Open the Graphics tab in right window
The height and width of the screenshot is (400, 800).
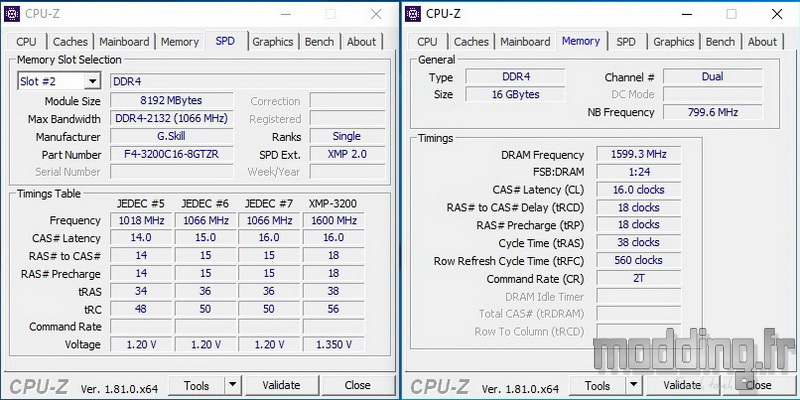pos(673,42)
